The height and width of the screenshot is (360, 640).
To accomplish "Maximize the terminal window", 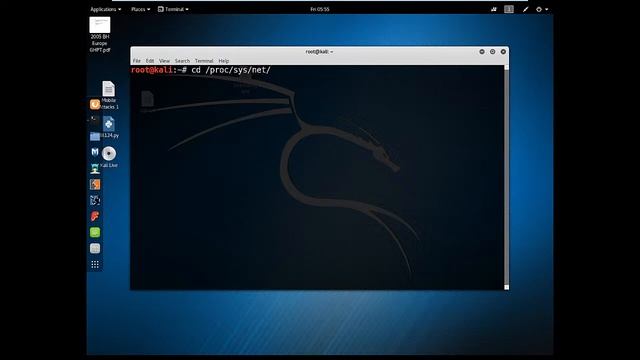I will coord(492,52).
